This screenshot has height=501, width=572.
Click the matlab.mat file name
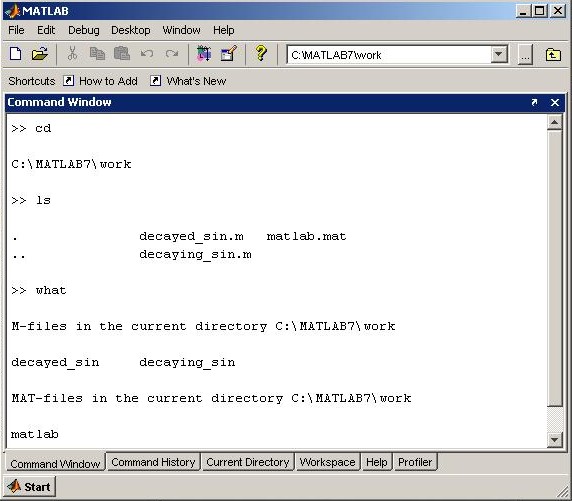[x=306, y=236]
